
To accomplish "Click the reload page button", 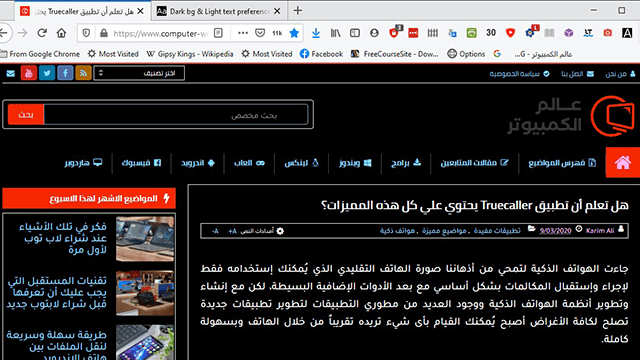I will pos(42,33).
